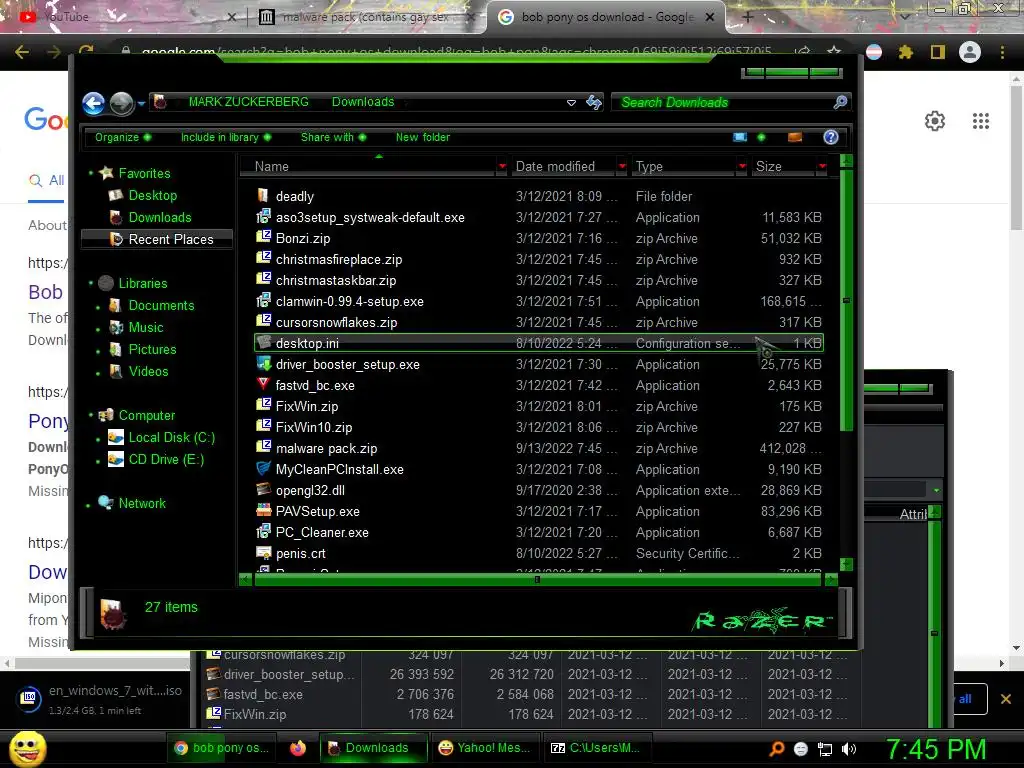This screenshot has width=1024, height=768.
Task: Click the network tray icon
Action: tap(825, 749)
